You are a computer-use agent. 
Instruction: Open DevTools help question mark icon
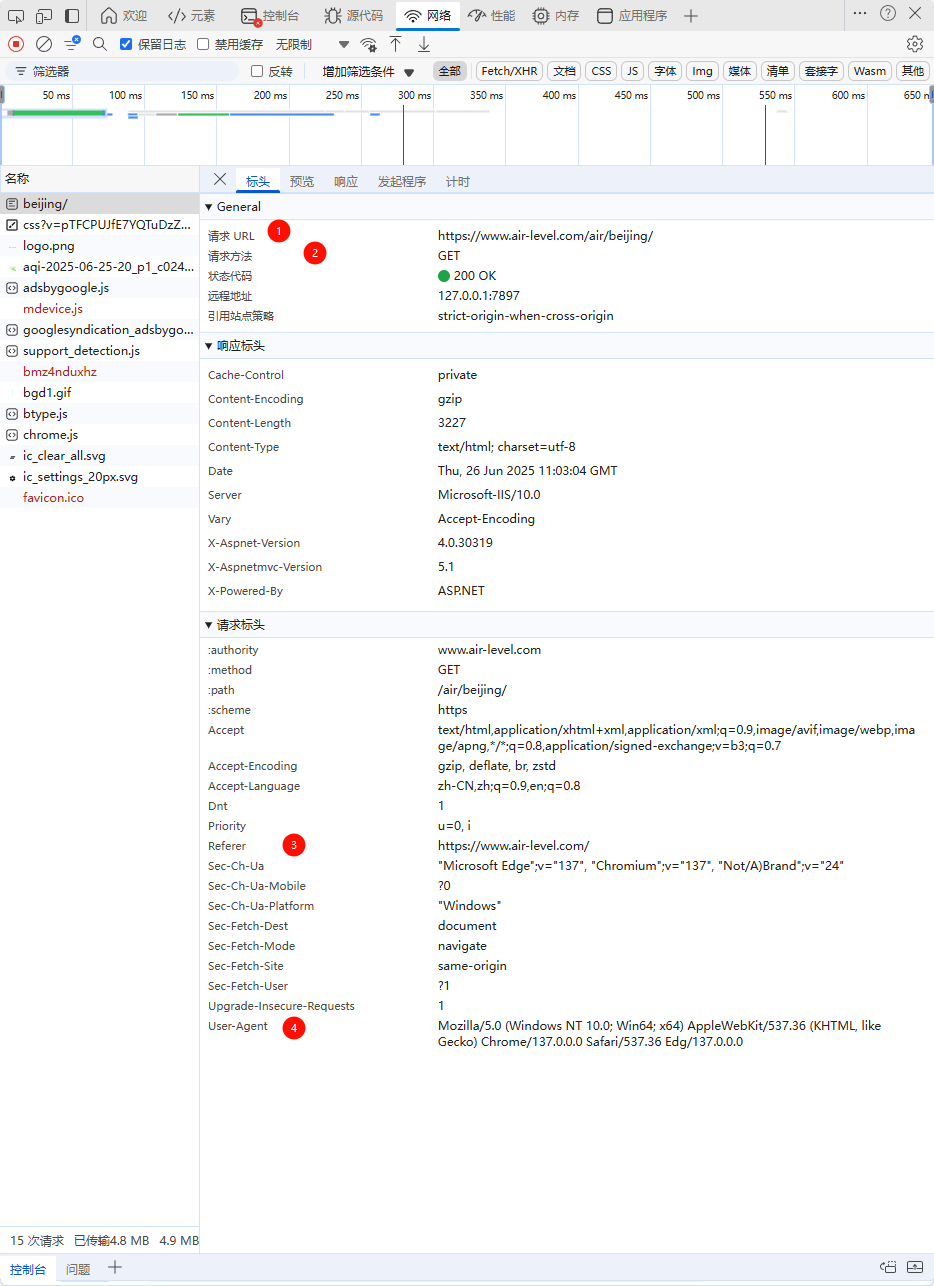888,13
